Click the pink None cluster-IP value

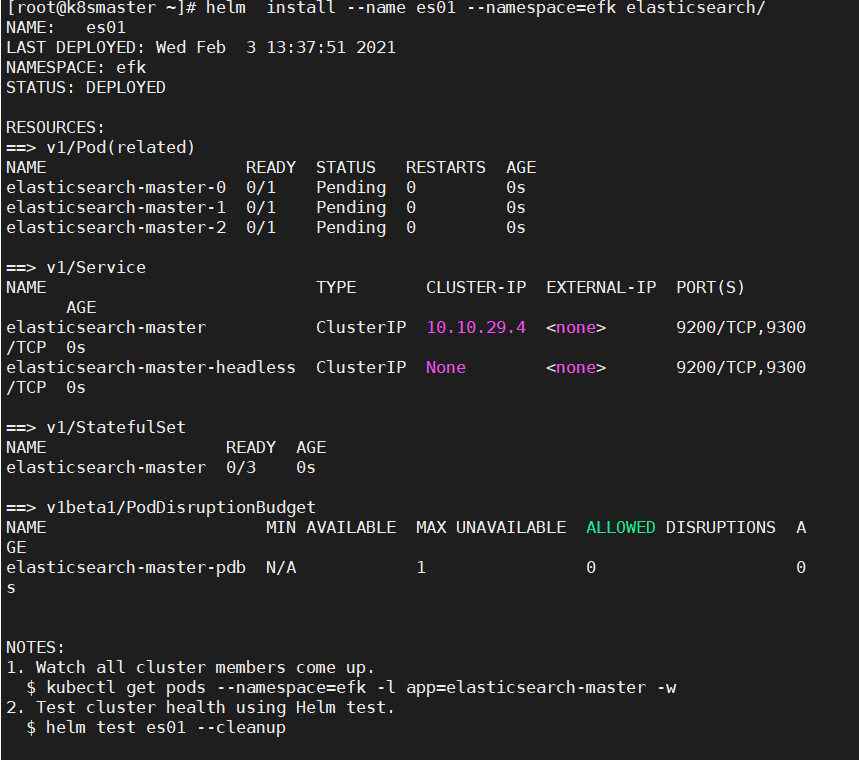point(445,367)
